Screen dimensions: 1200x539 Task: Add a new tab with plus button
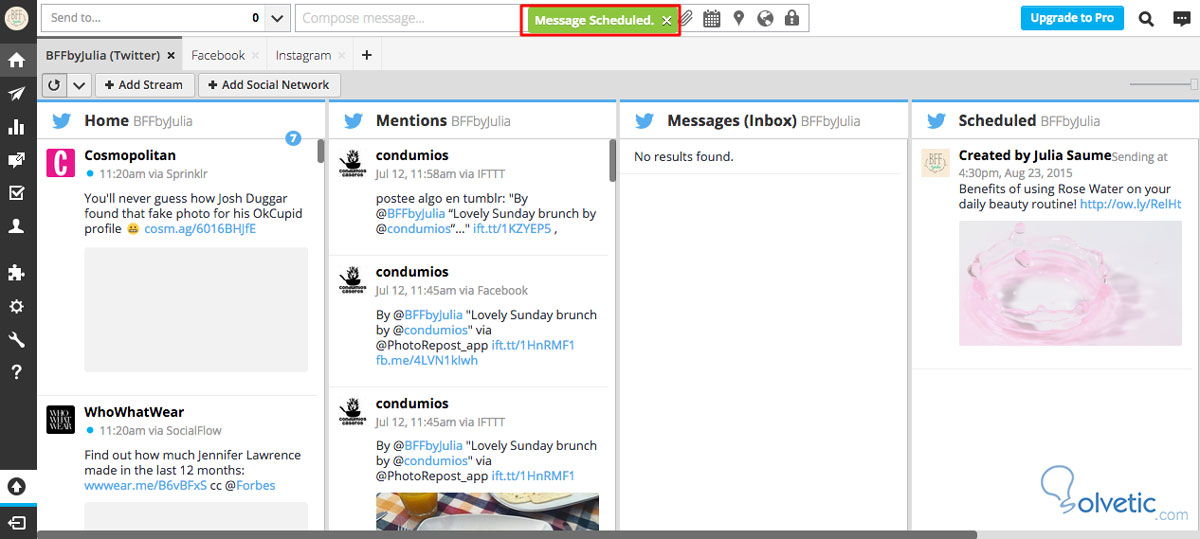click(366, 55)
